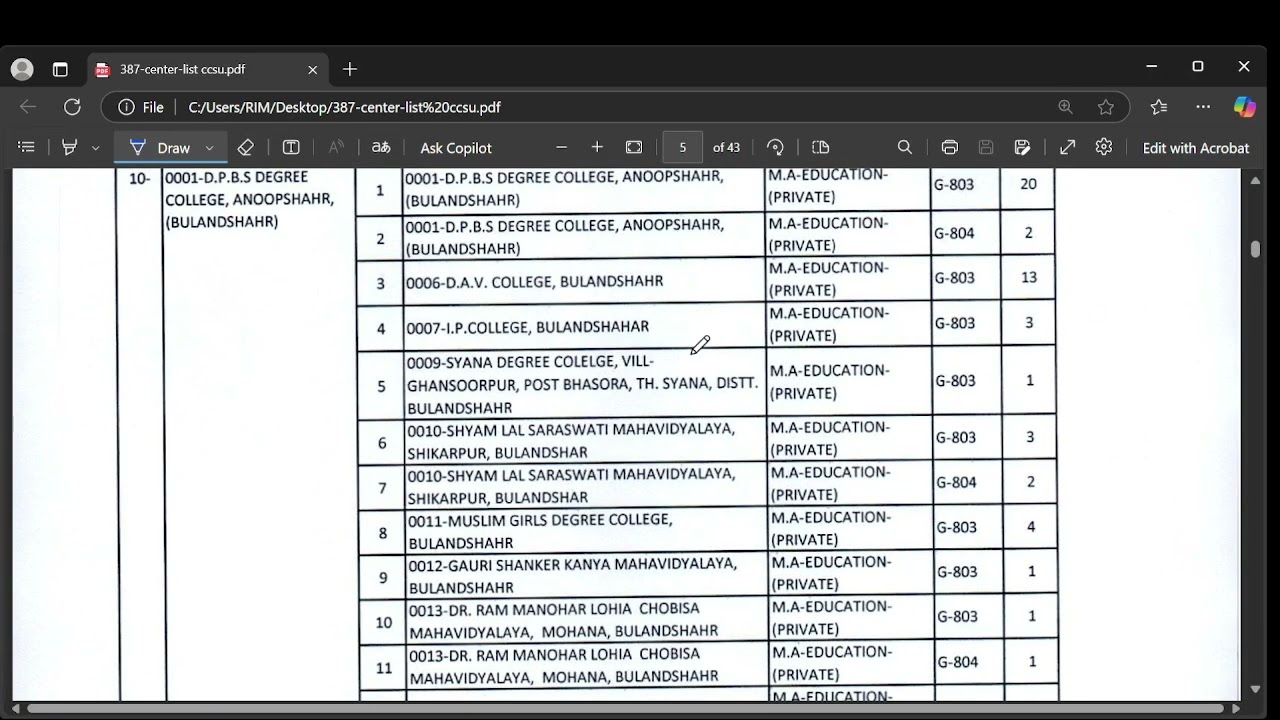Add a text box tool

(x=291, y=147)
